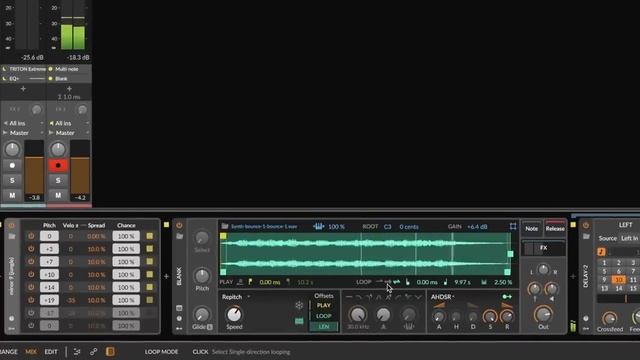Toggle power on Multi-note row with pitch +14
Screen dimensions: 640x360
tap(31, 287)
